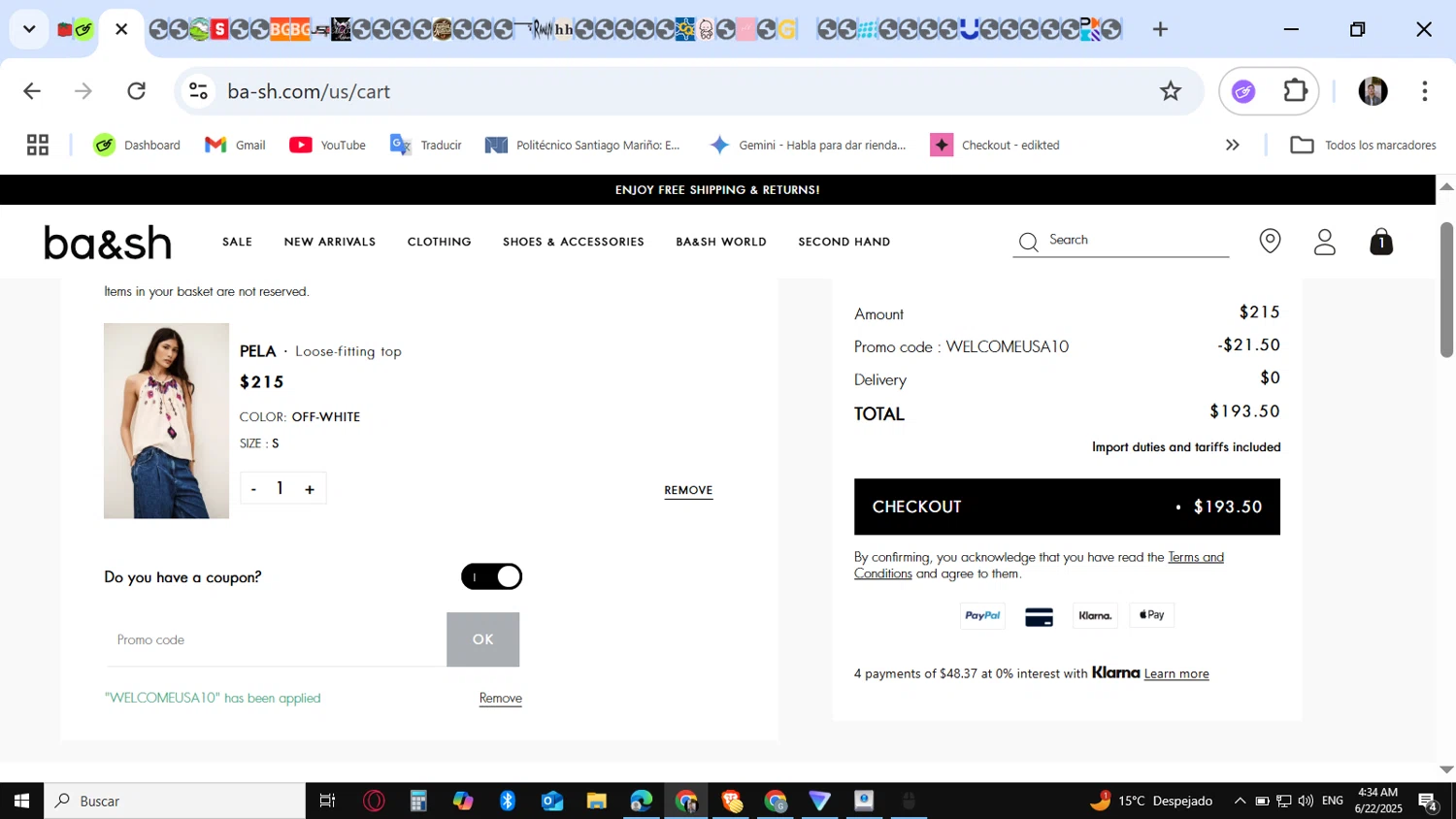This screenshot has height=819, width=1456.
Task: Click the OK promo button
Action: (483, 639)
